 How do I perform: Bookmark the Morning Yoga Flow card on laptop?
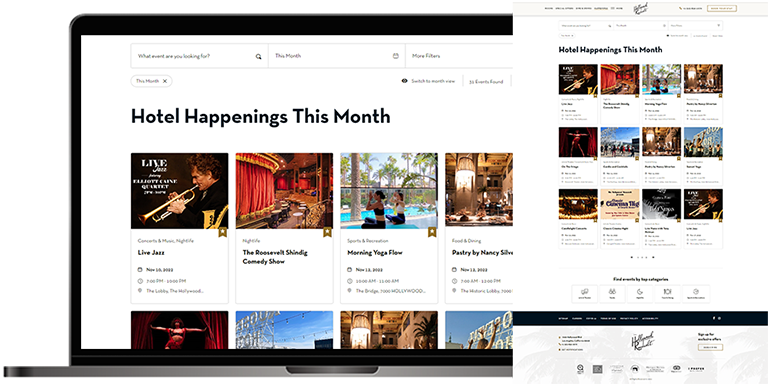tap(432, 232)
